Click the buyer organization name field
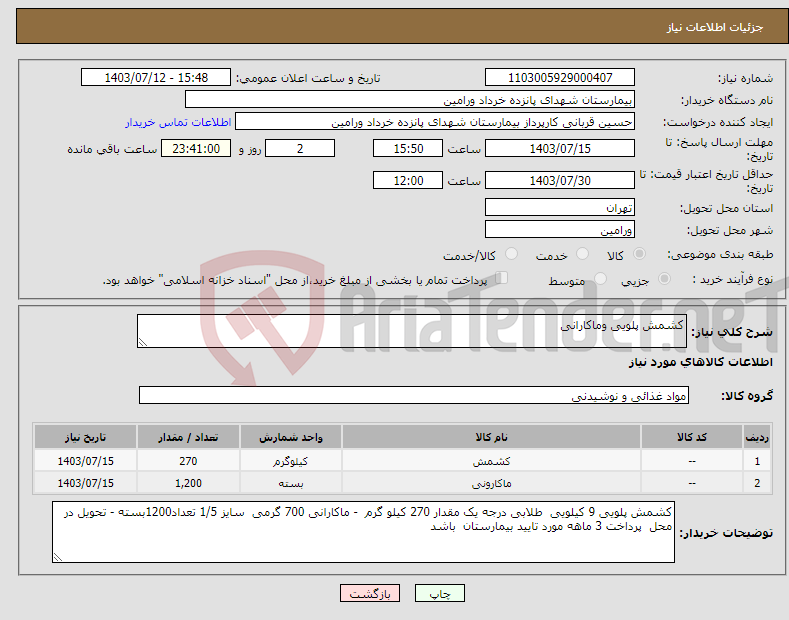The height and width of the screenshot is (620, 789). click(410, 100)
